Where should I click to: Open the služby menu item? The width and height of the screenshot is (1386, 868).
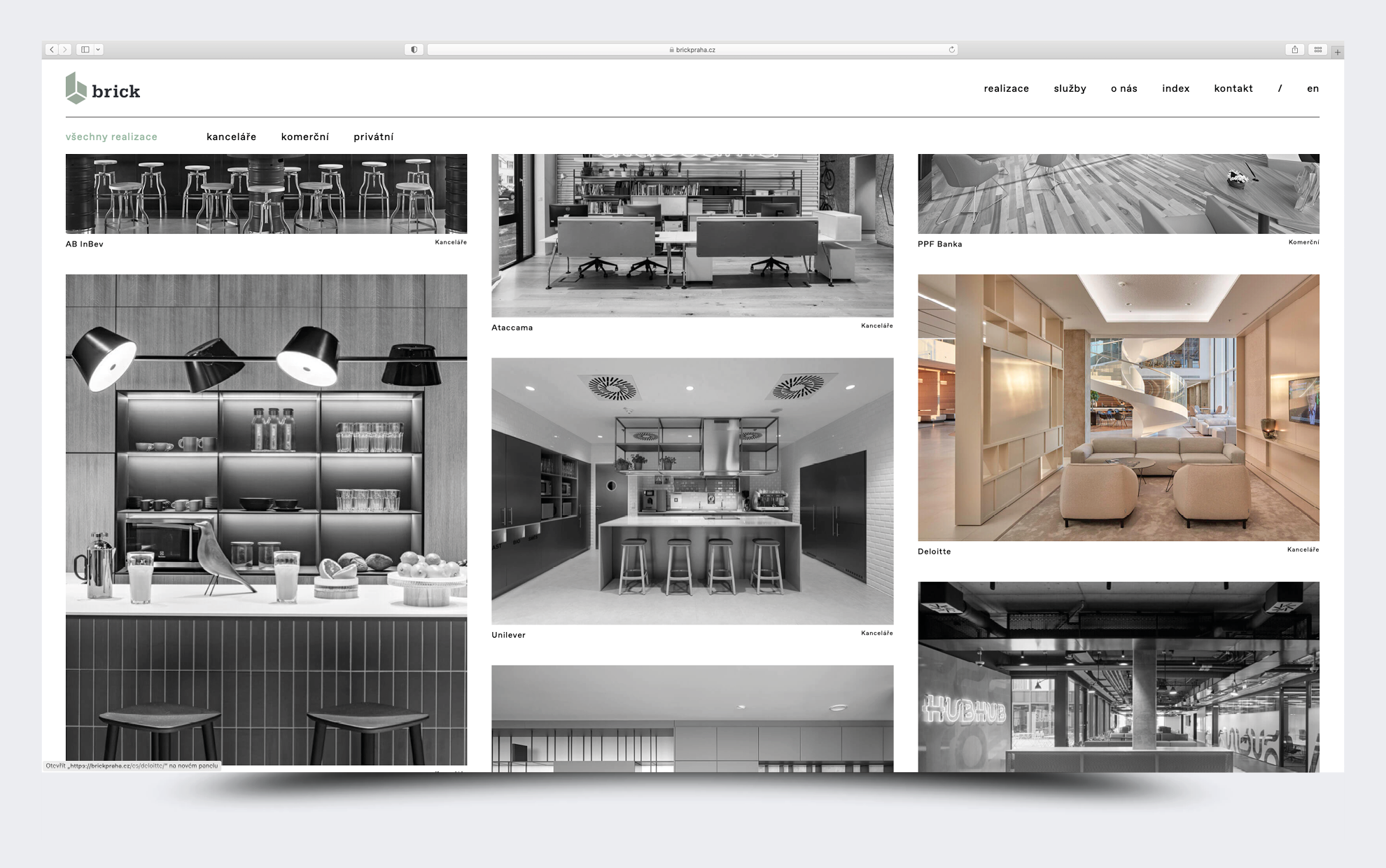click(x=1070, y=89)
